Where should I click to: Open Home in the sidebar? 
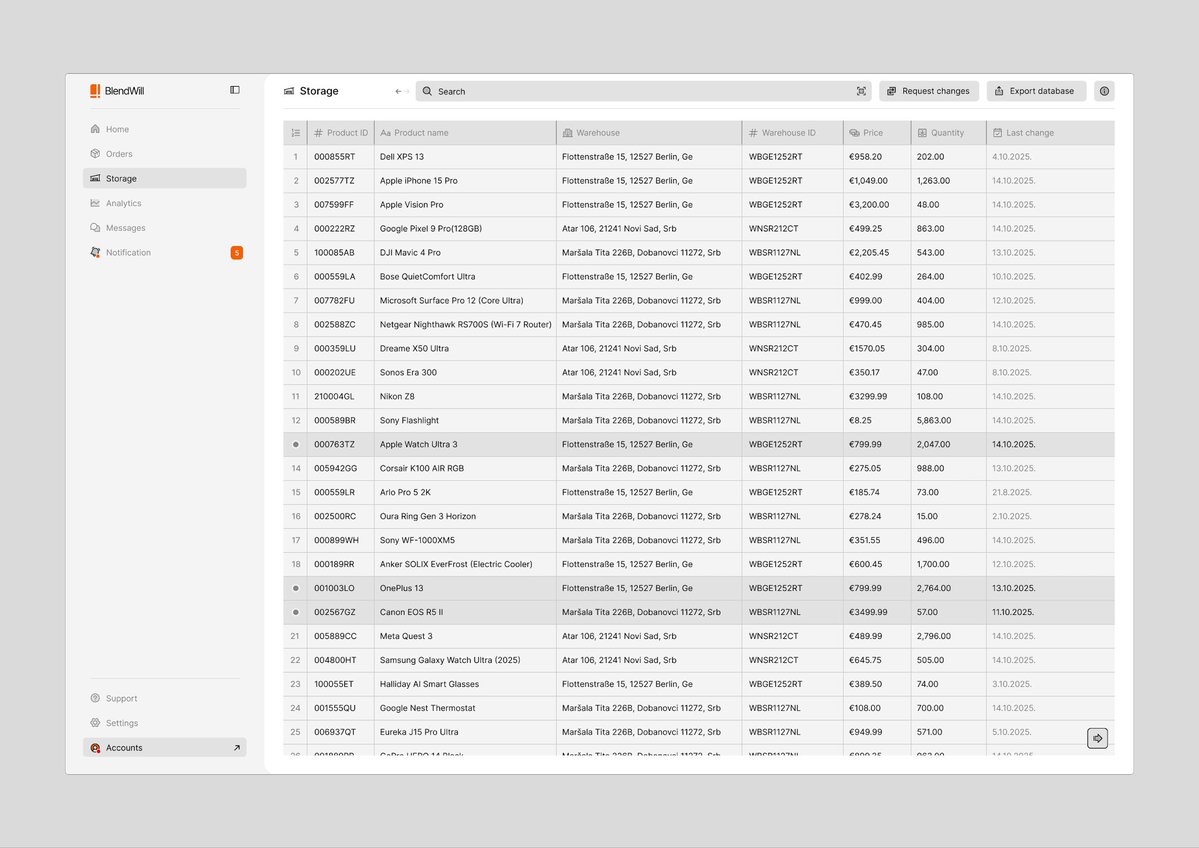(x=164, y=129)
